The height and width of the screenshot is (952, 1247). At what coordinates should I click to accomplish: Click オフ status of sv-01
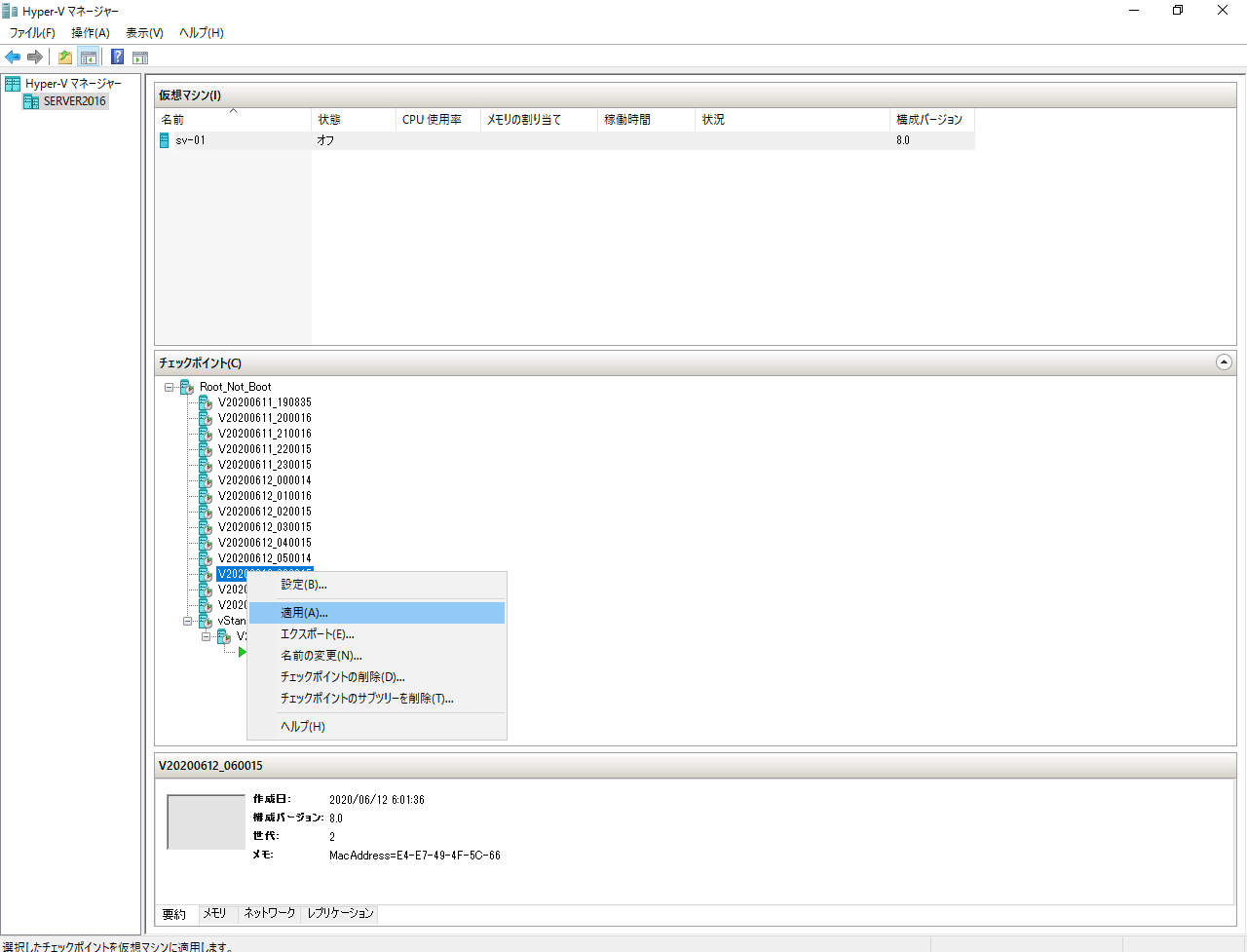(x=326, y=140)
